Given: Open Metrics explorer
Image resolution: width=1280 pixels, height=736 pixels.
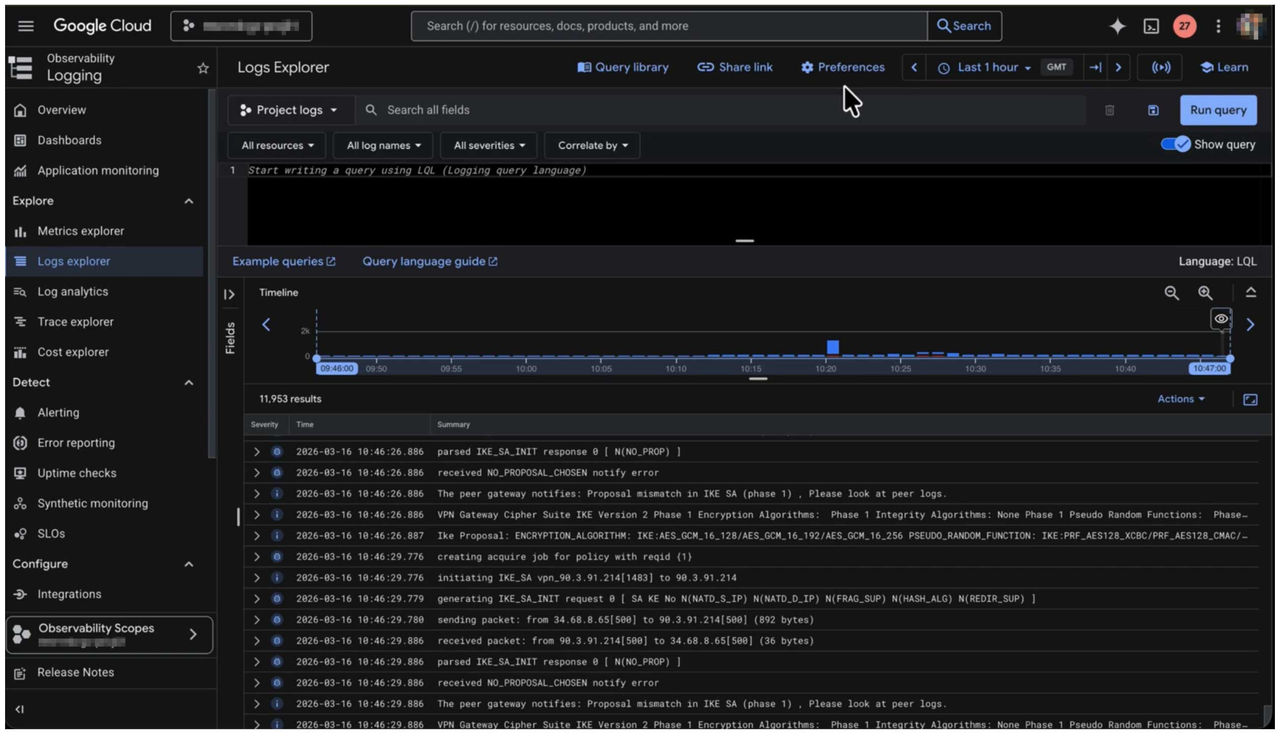Looking at the screenshot, I should (x=103, y=231).
